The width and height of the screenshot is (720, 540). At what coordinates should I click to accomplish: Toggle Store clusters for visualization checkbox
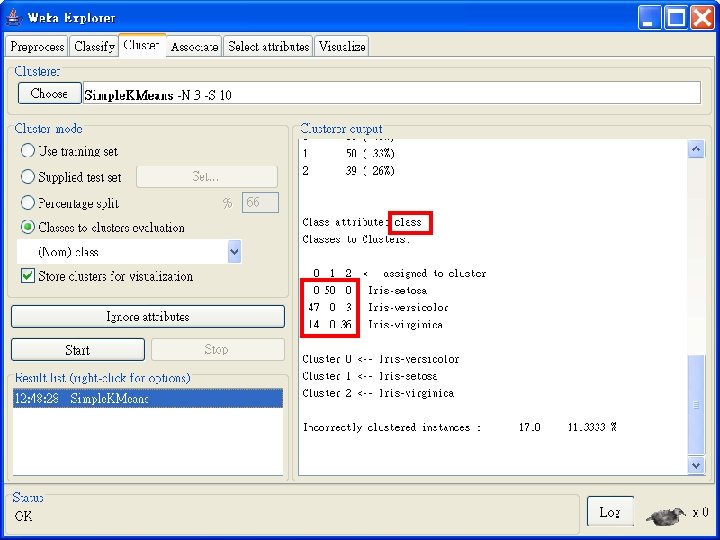28,276
